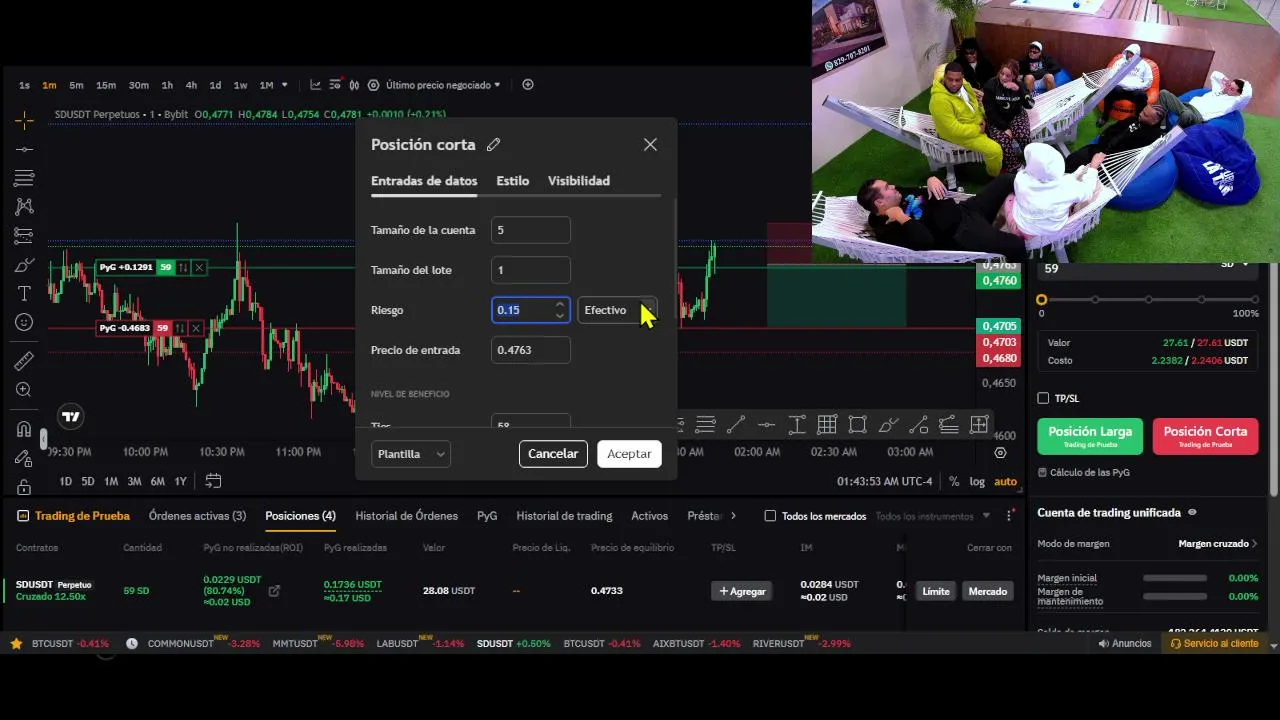
Task: Open the favorites star in ticker bar
Action: 16,644
